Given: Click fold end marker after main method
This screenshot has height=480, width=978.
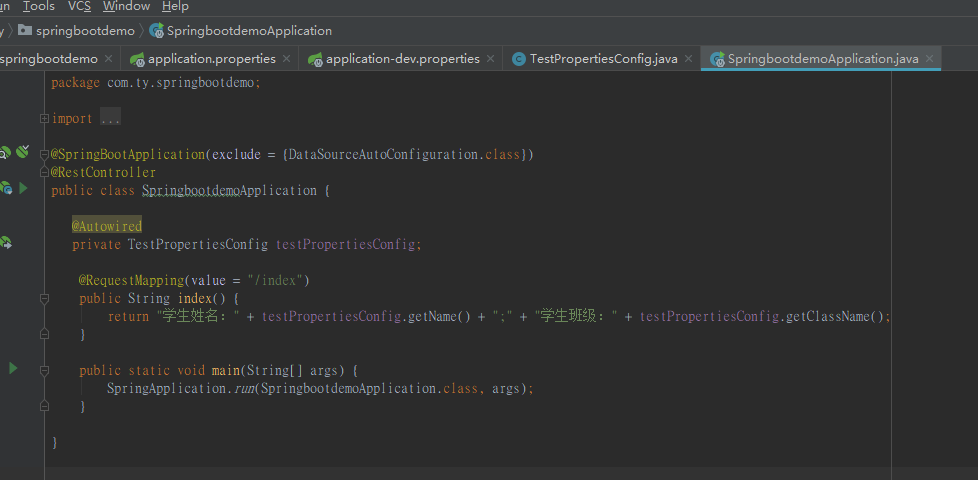Looking at the screenshot, I should pos(44,406).
